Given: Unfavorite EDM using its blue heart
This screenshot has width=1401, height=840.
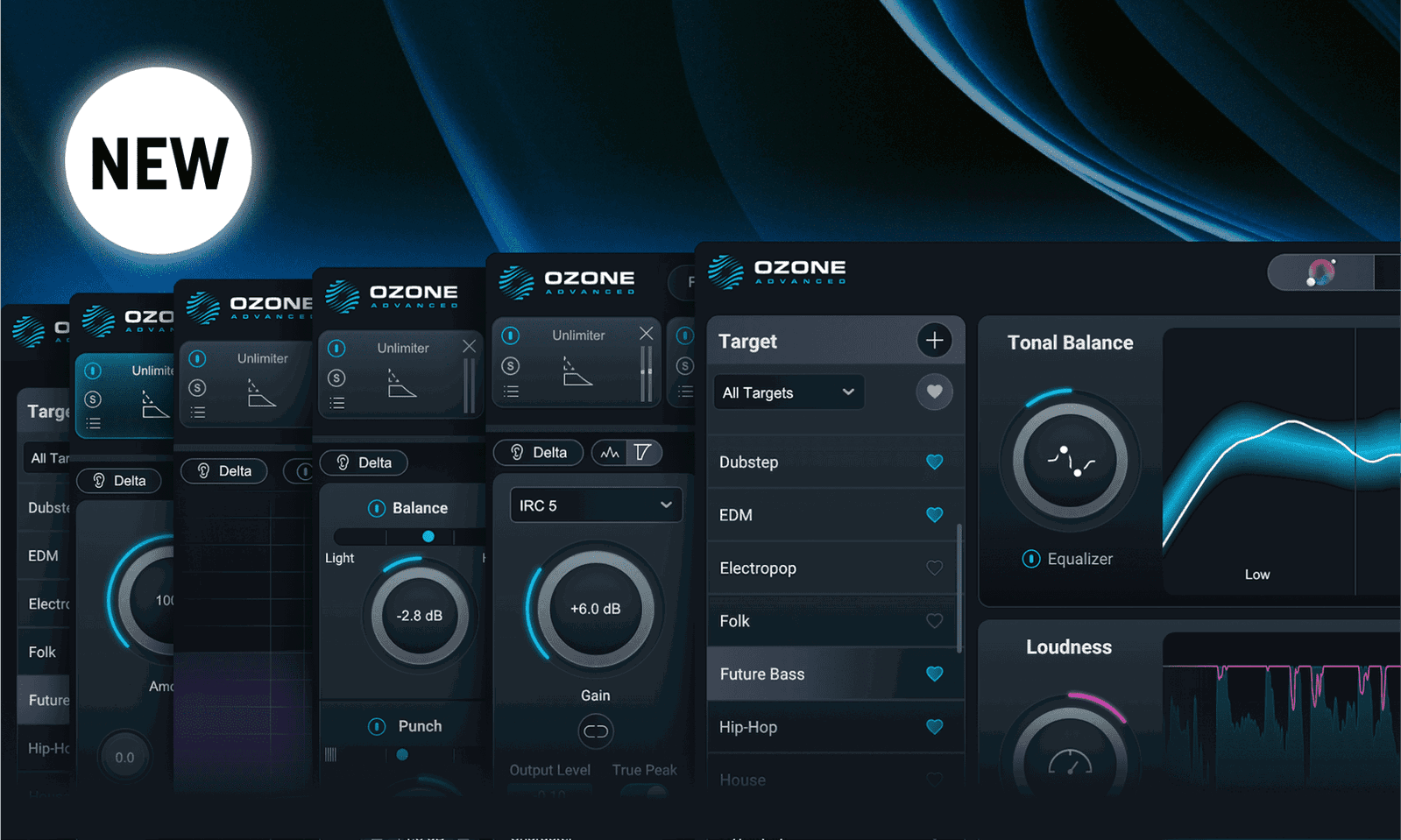Looking at the screenshot, I should tap(935, 515).
